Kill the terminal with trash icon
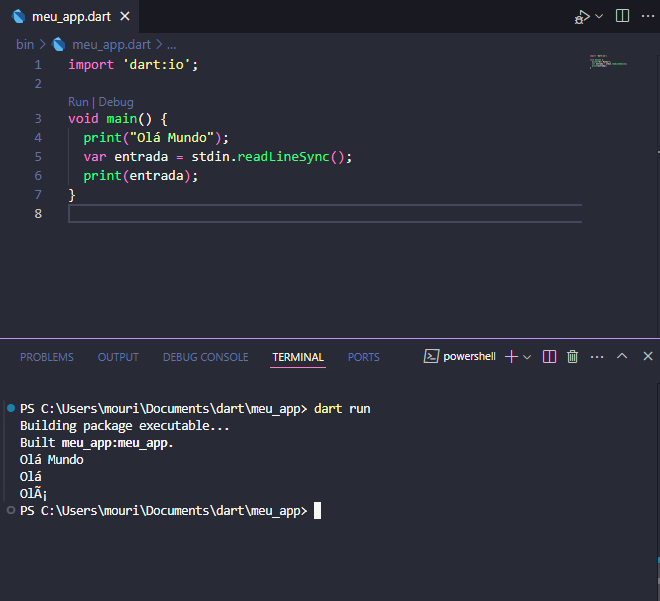Screen dimensions: 660x601 [572, 357]
